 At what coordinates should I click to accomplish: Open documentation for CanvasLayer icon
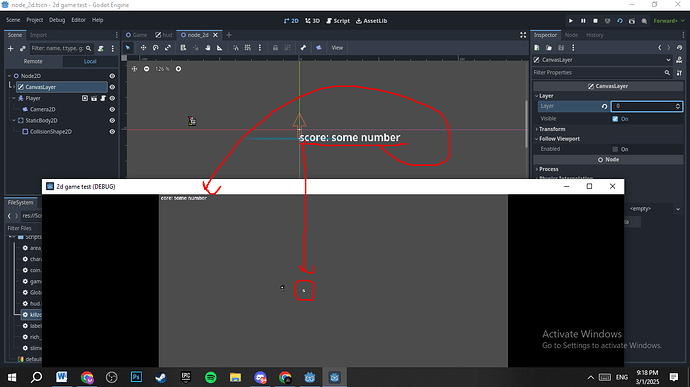tap(679, 60)
